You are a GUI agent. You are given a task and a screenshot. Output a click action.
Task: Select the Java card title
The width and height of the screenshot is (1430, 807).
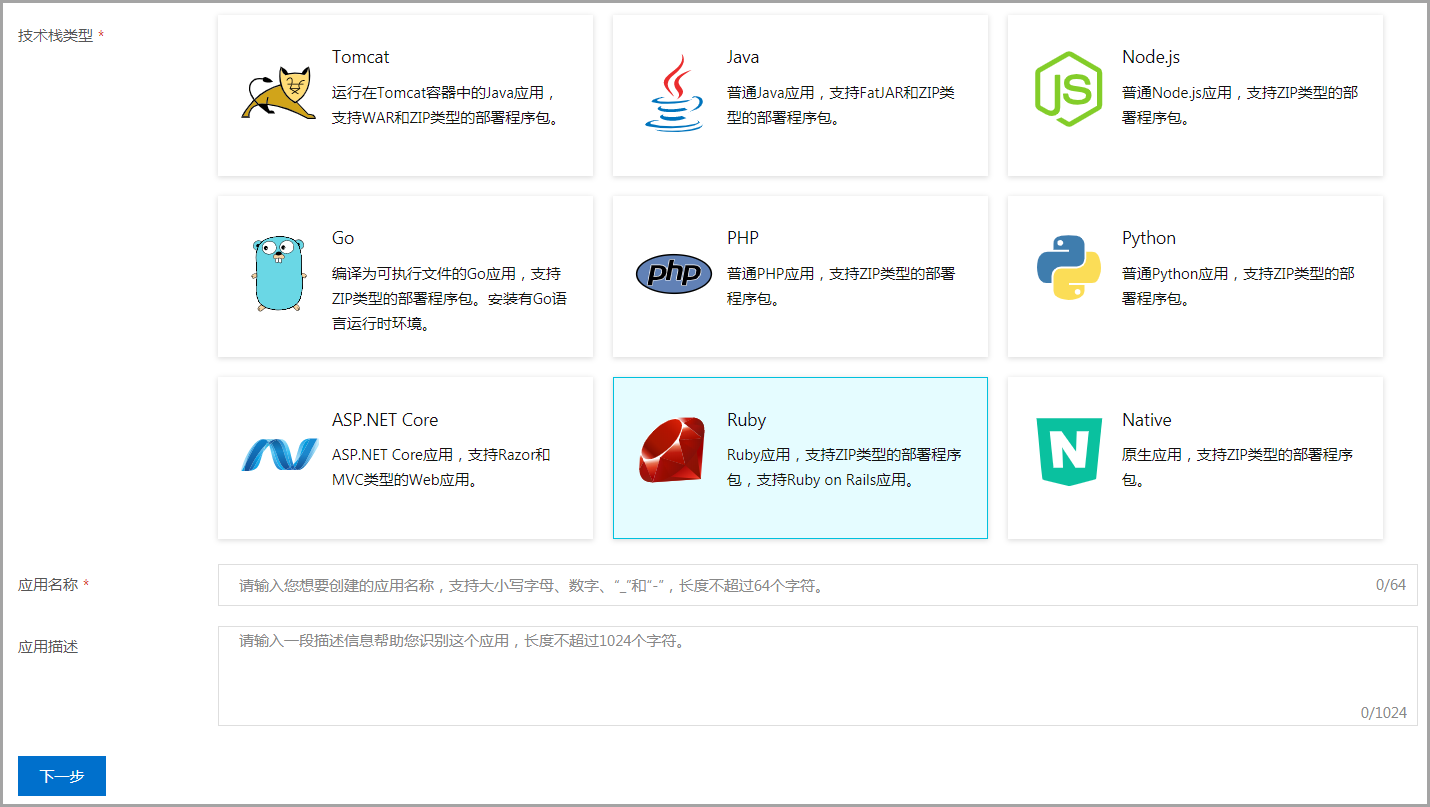point(743,57)
